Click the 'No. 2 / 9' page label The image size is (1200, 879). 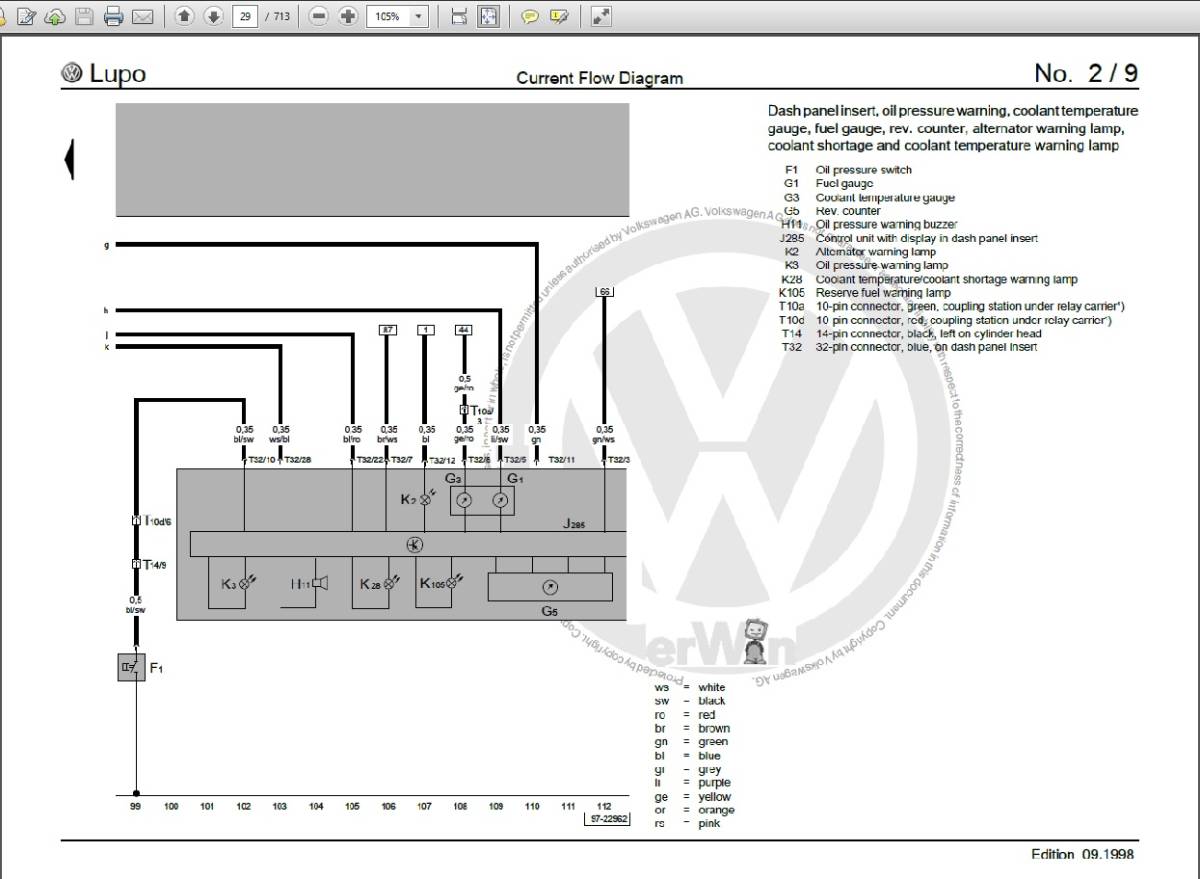[x=1086, y=73]
